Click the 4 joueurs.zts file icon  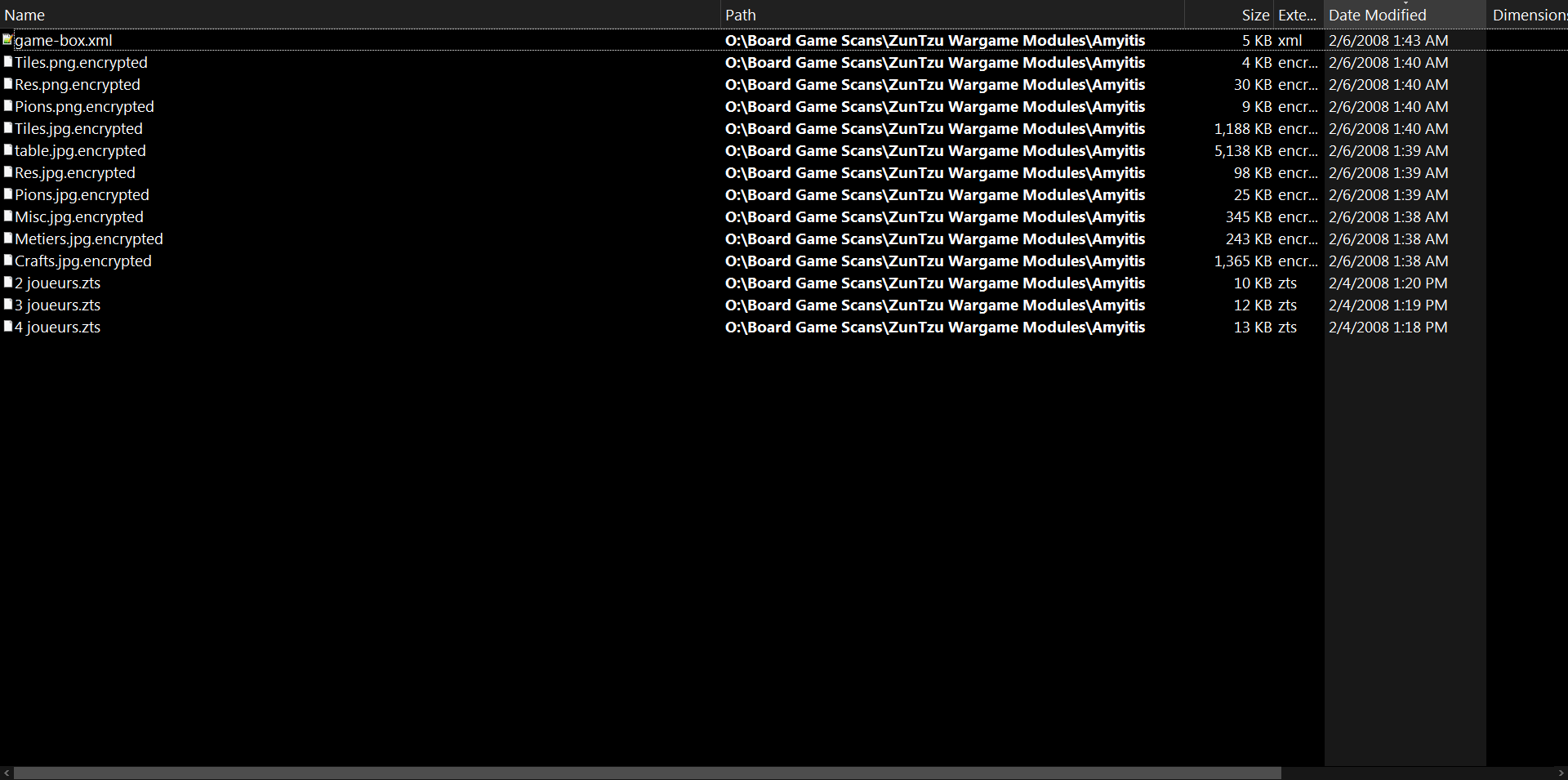point(7,326)
